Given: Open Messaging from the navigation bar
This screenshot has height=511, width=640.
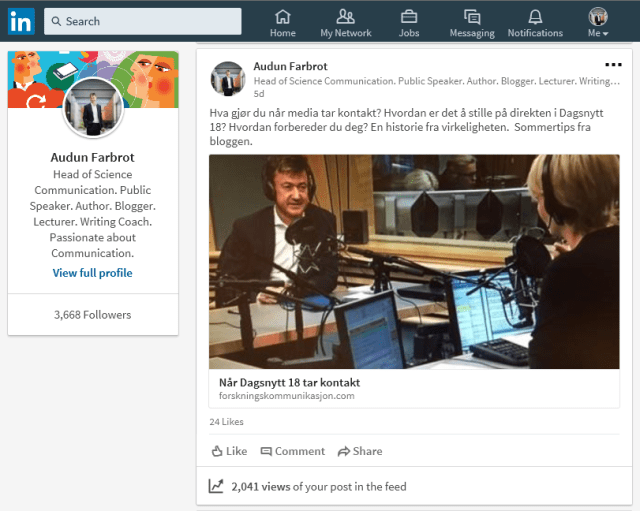Looking at the screenshot, I should 472,24.
